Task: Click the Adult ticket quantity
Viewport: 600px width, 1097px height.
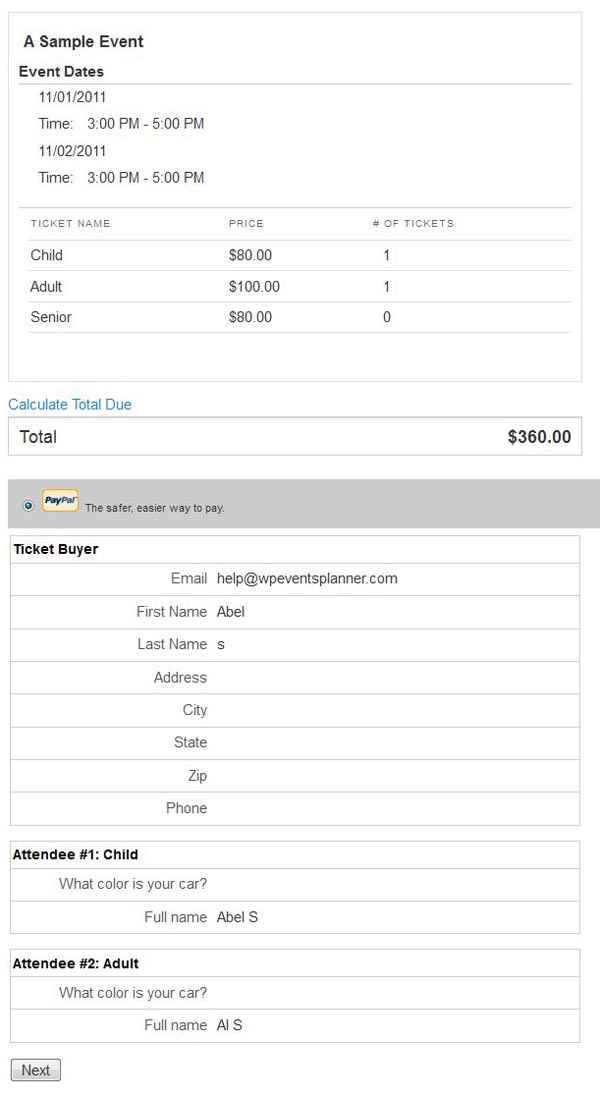Action: pos(387,287)
